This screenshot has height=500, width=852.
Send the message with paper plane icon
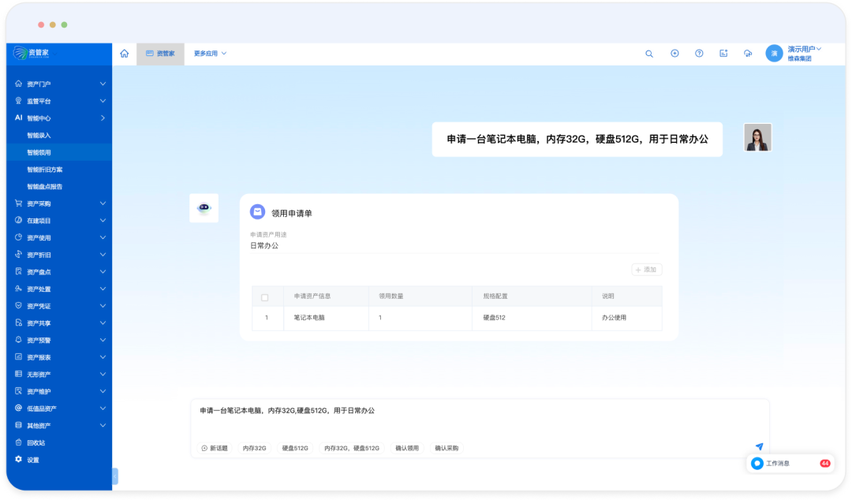point(759,446)
